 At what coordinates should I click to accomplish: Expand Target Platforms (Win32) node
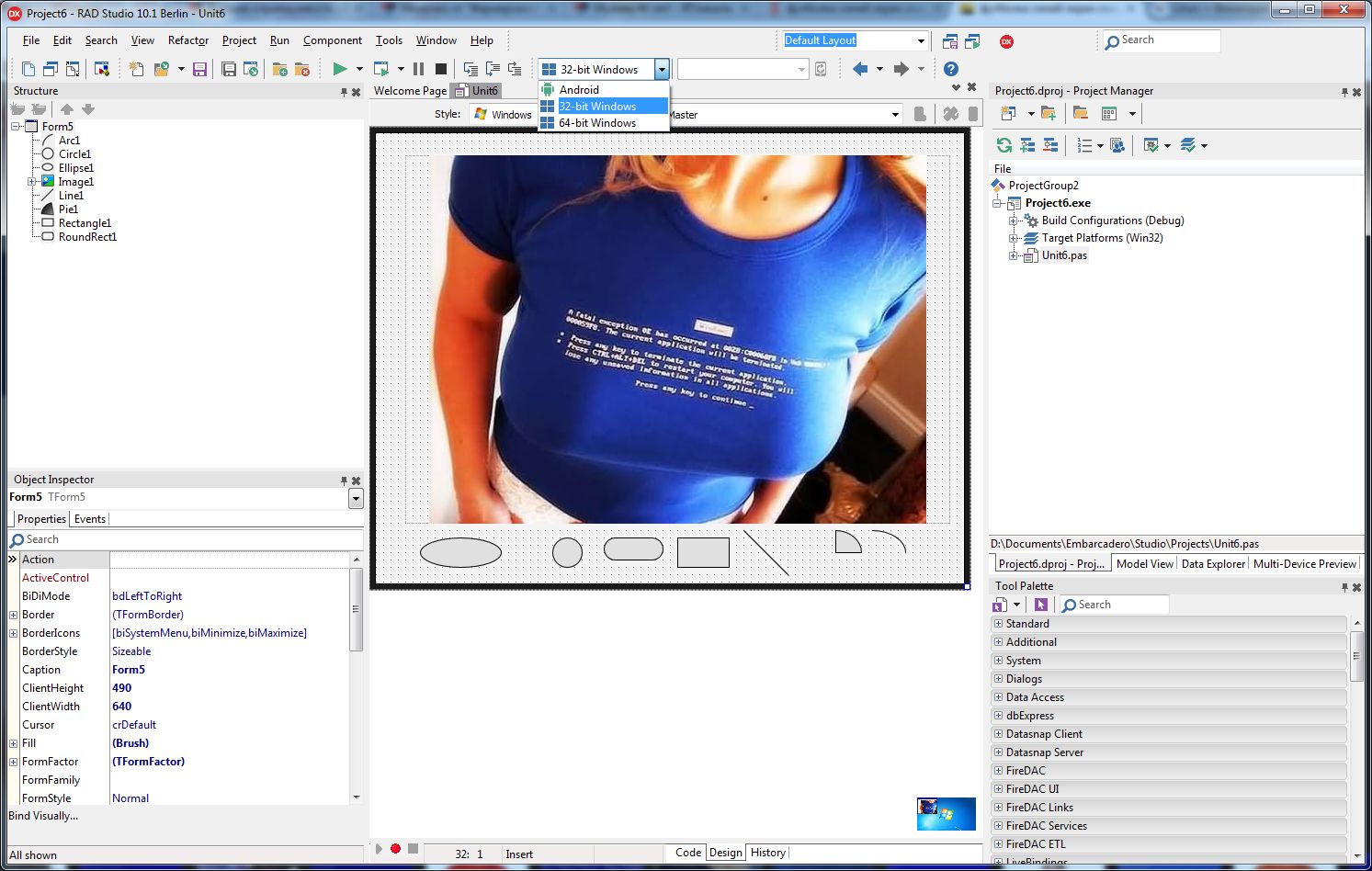pos(1014,238)
